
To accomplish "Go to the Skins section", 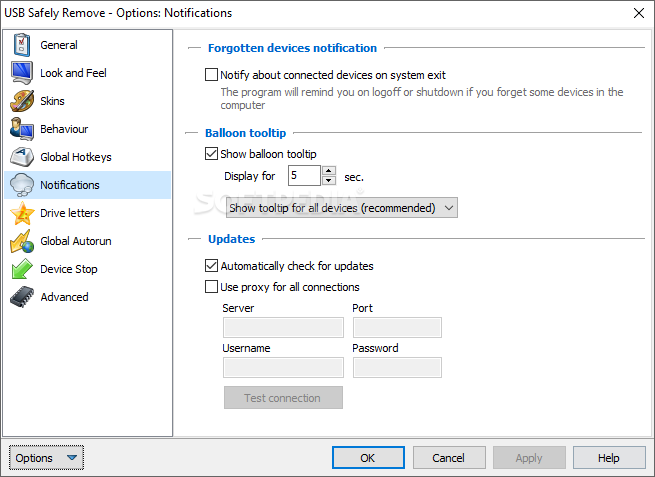I will click(x=88, y=101).
